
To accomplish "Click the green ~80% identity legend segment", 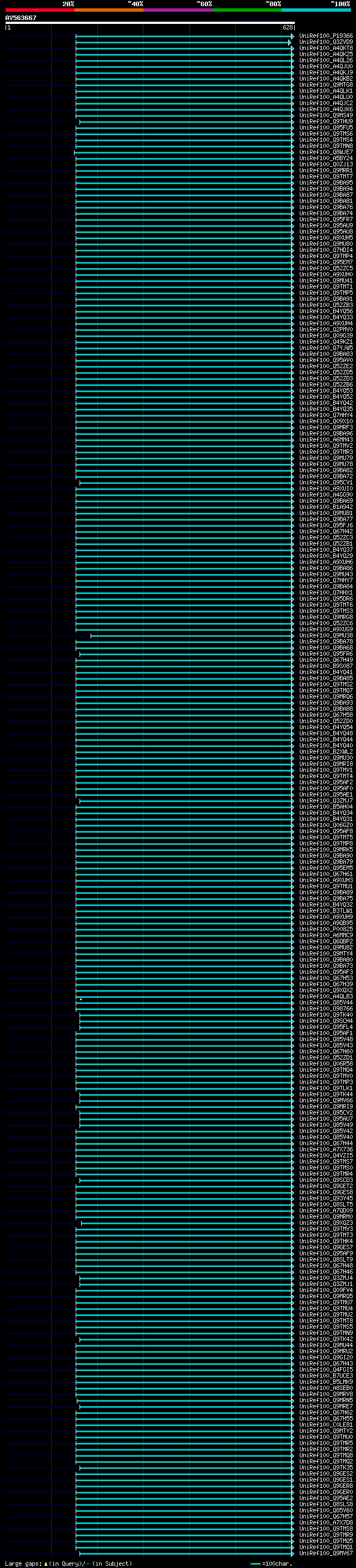I will click(x=247, y=10).
